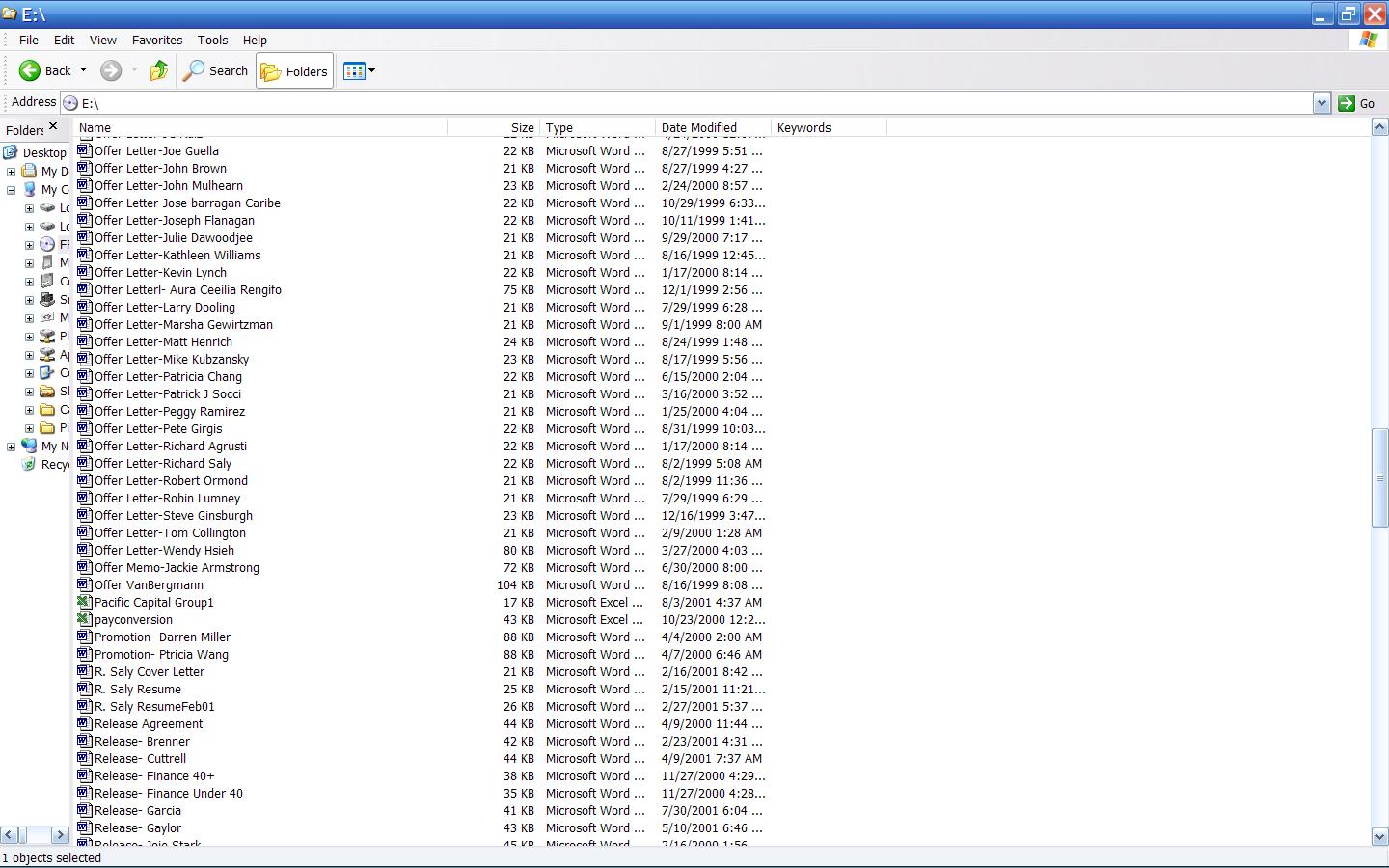Select the Recycle Bin tree item
Image resolution: width=1389 pixels, height=868 pixels.
click(x=44, y=464)
